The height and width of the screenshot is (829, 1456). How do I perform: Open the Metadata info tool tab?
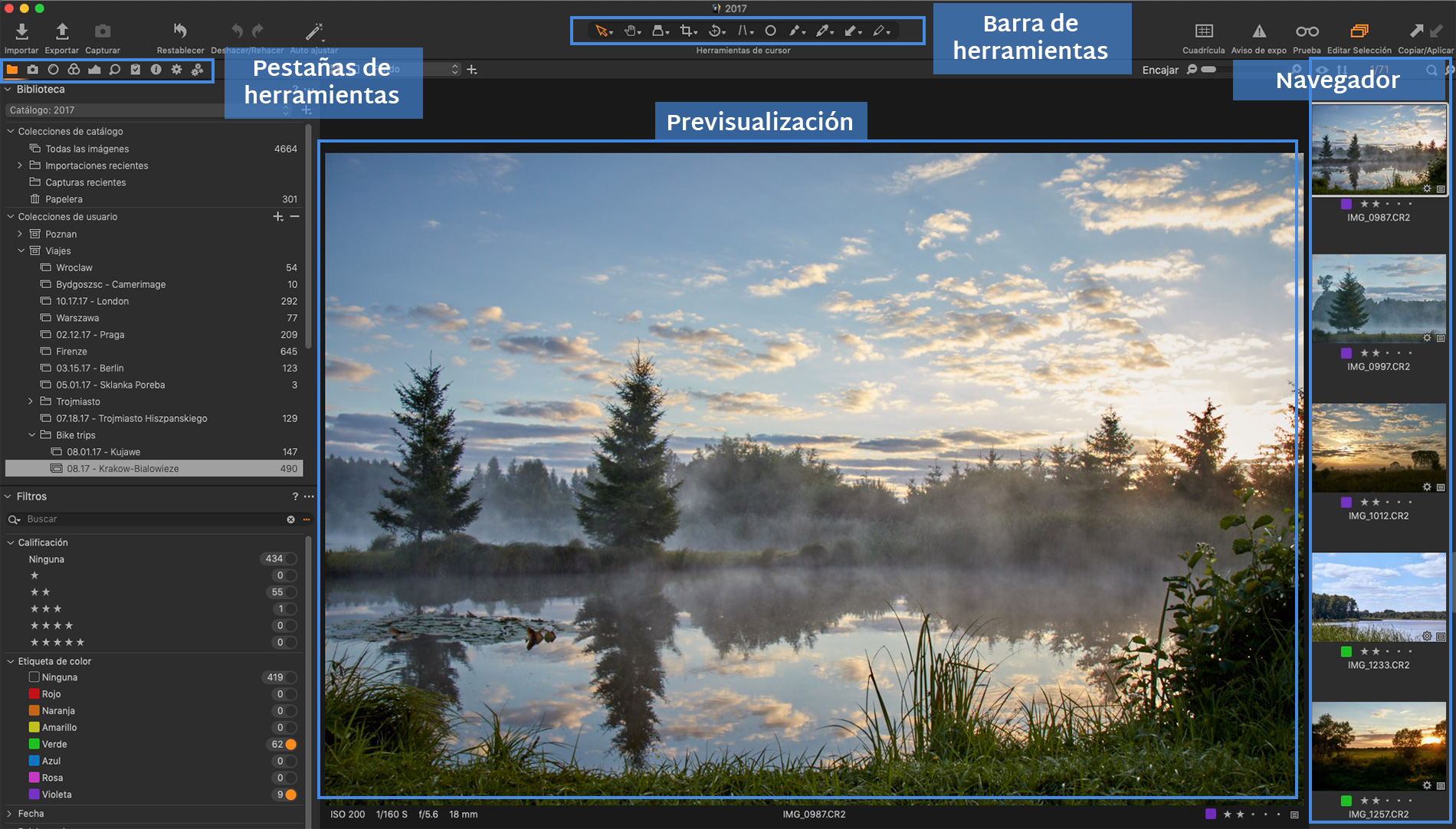tap(156, 70)
